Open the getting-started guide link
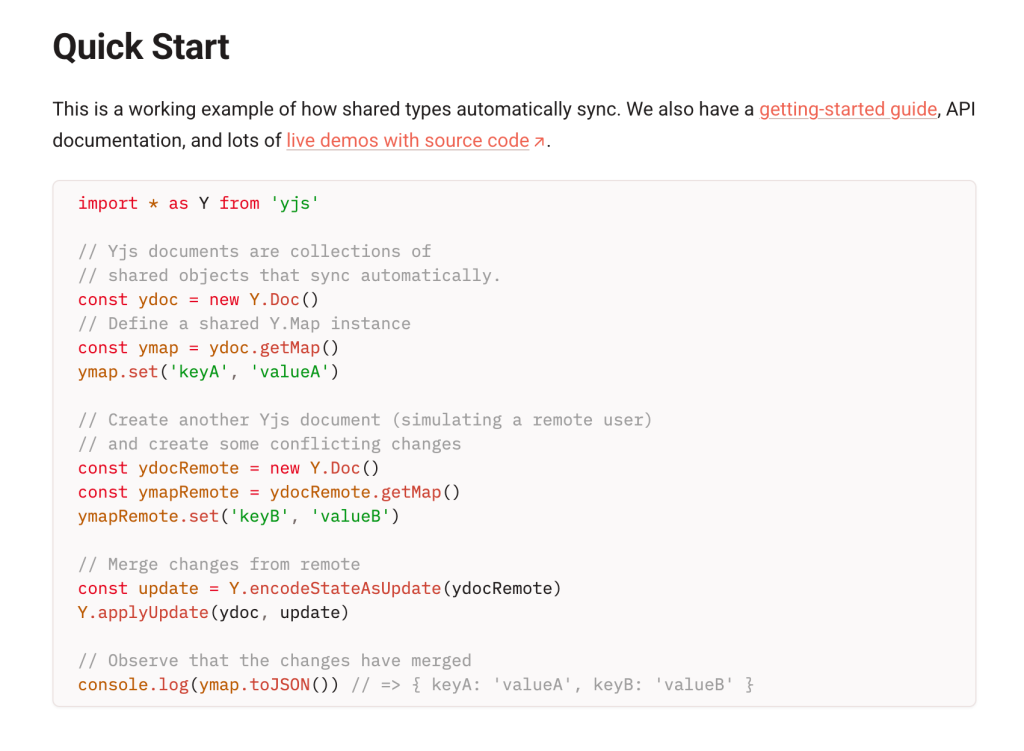Screen dimensions: 1024x751 click(848, 109)
